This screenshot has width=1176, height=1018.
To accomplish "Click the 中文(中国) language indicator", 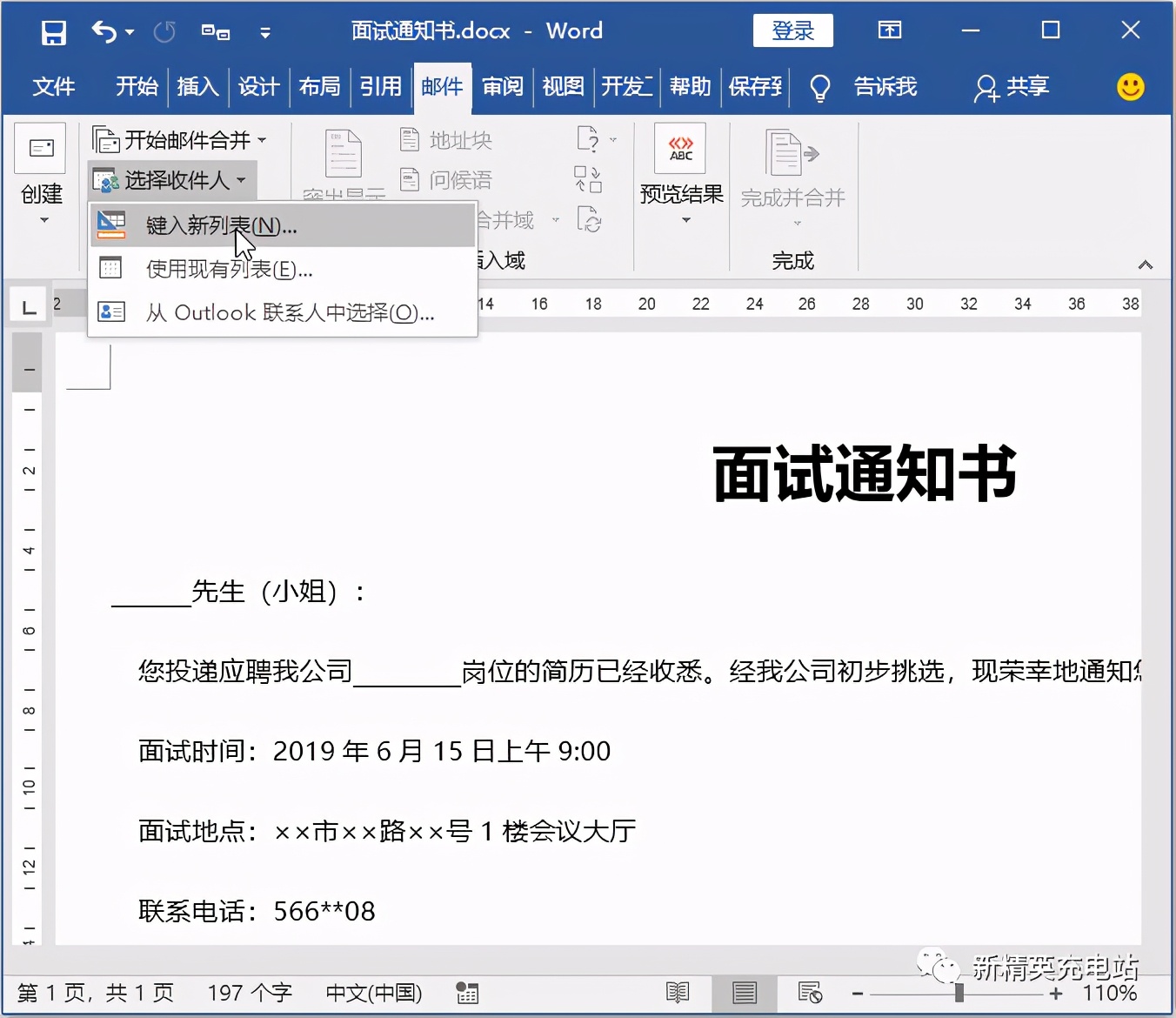I will tap(374, 993).
